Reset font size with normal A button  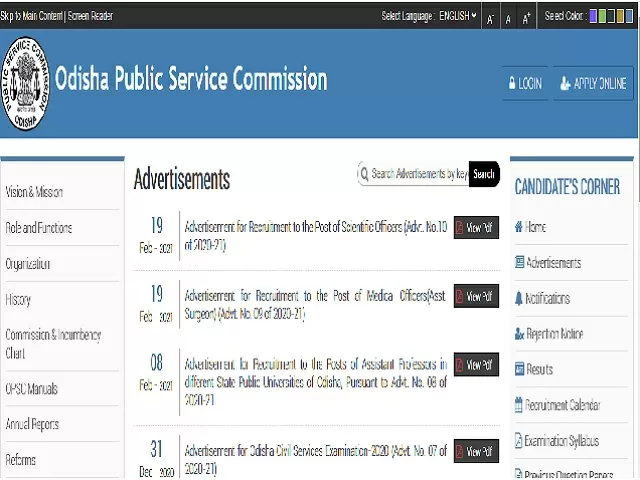pyautogui.click(x=508, y=19)
